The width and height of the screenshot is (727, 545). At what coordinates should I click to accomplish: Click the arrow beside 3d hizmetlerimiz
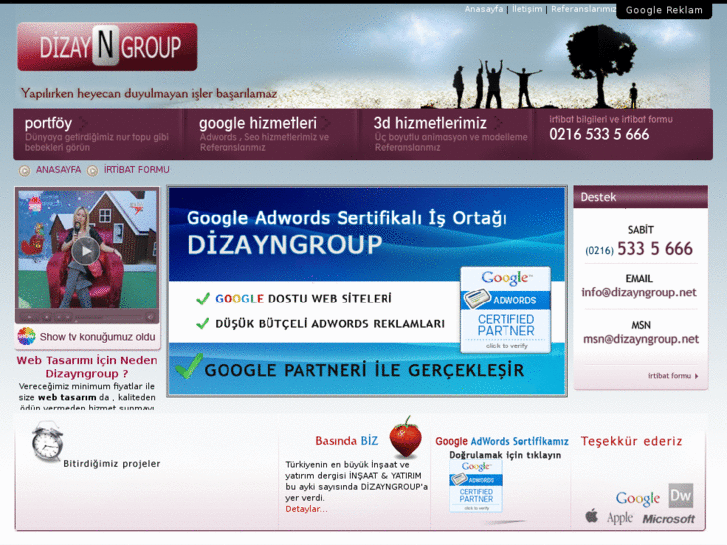(497, 123)
